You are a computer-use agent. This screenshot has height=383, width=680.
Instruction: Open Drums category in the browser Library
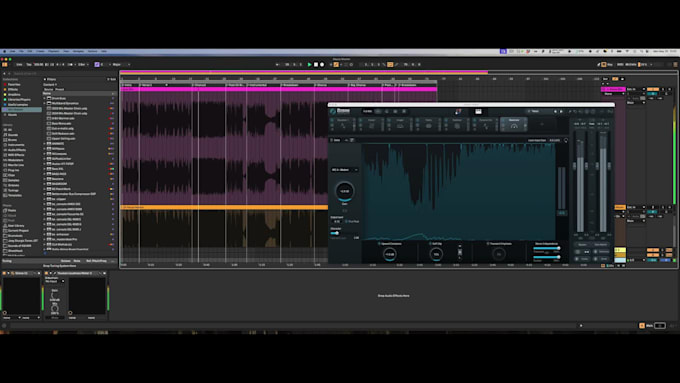[x=13, y=140]
